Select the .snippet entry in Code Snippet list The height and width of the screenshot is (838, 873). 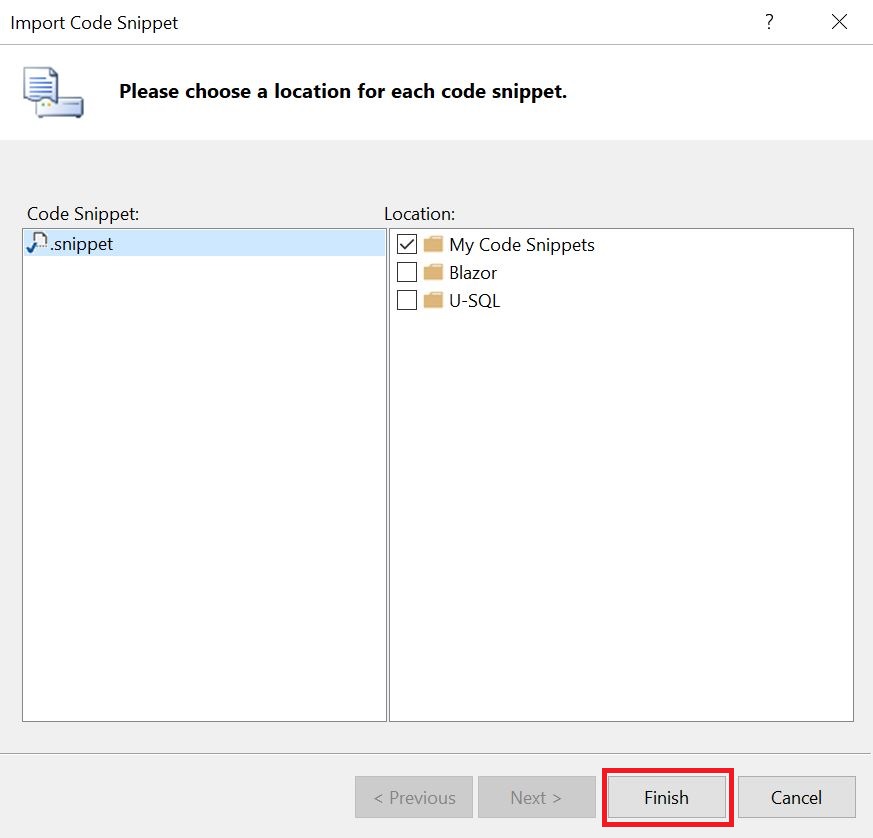click(82, 244)
